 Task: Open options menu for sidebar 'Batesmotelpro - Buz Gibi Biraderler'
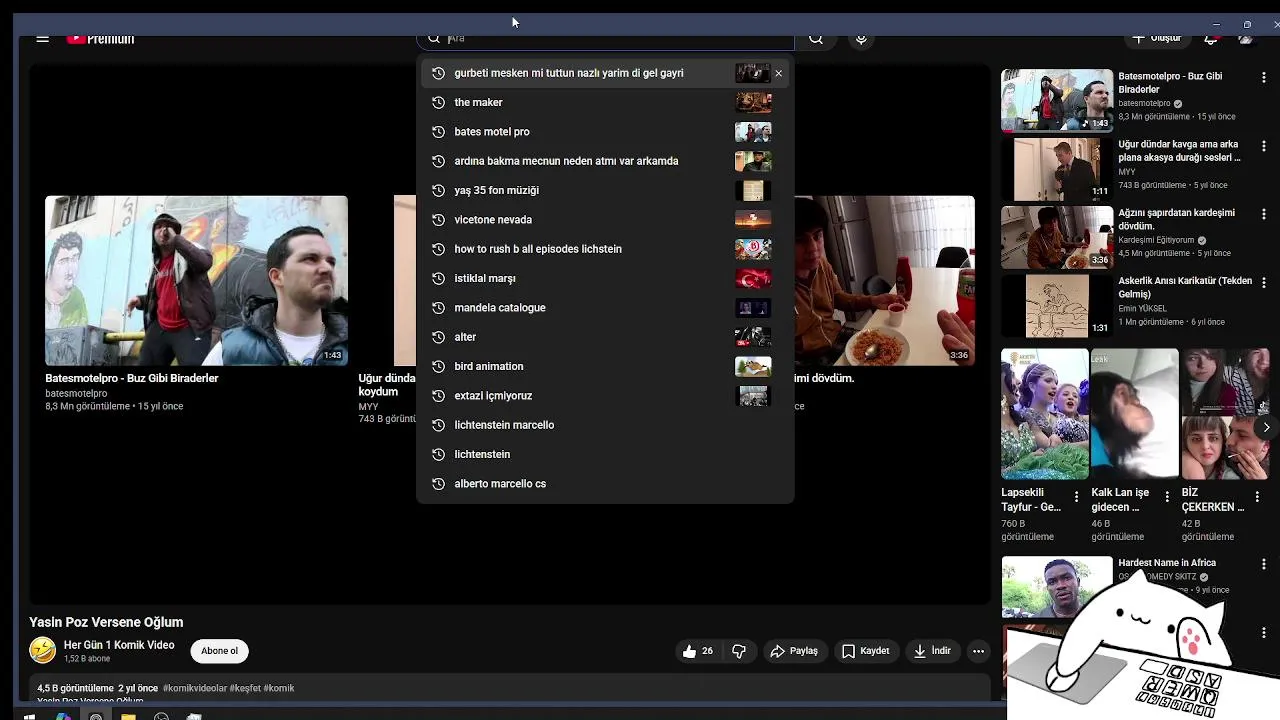click(1264, 78)
